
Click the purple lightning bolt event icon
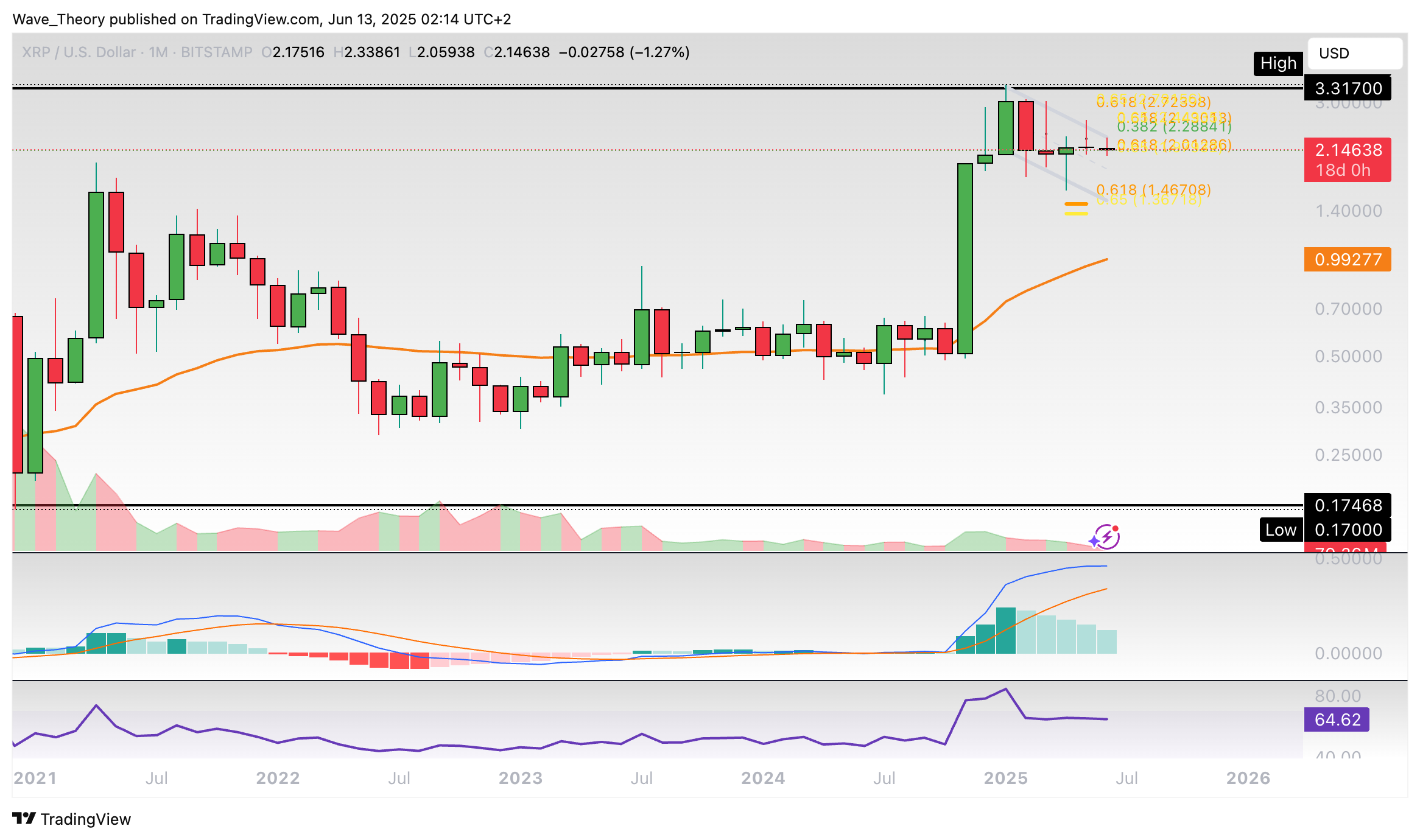coord(1106,537)
